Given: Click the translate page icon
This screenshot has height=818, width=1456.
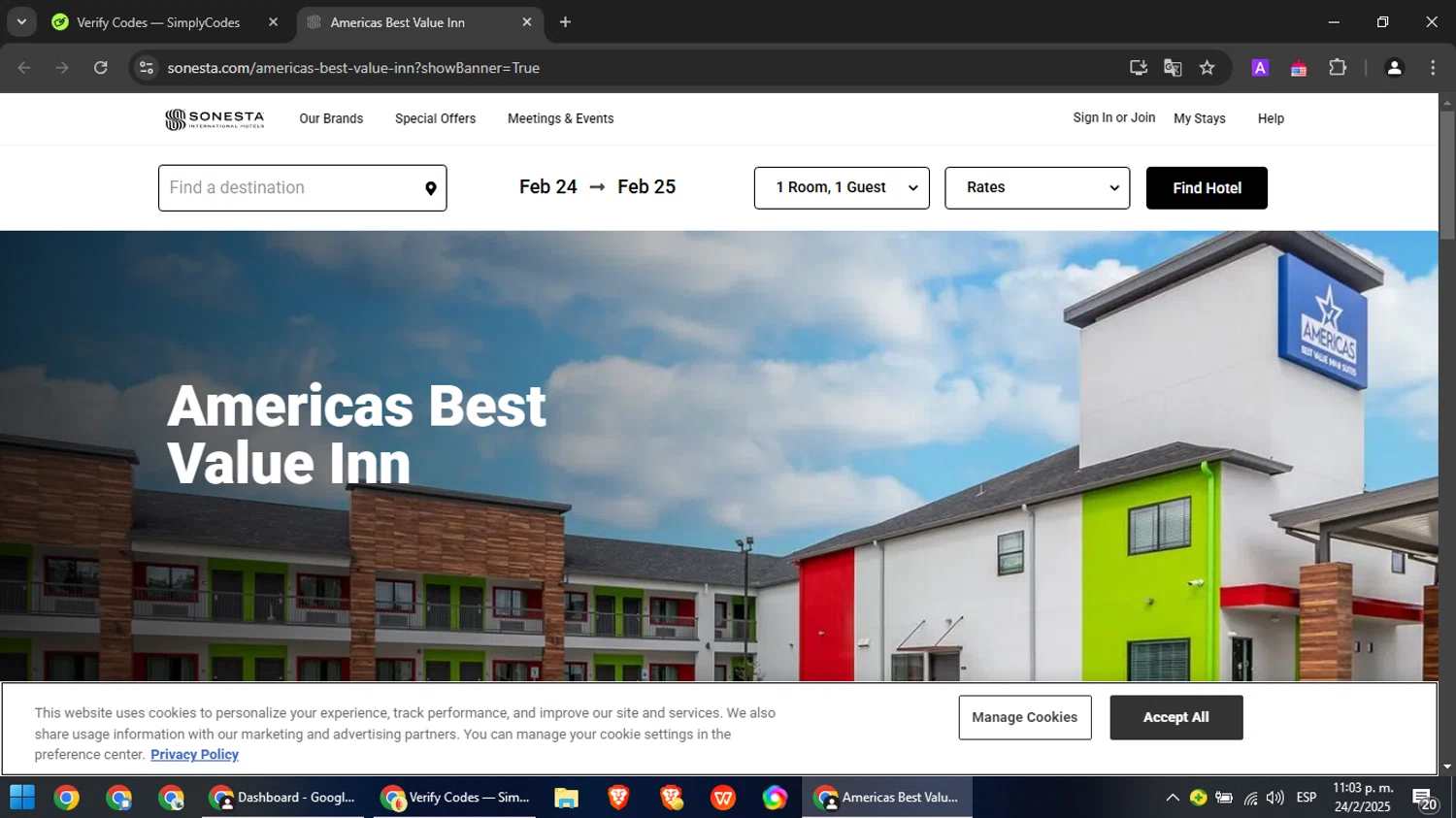Looking at the screenshot, I should 1173,68.
